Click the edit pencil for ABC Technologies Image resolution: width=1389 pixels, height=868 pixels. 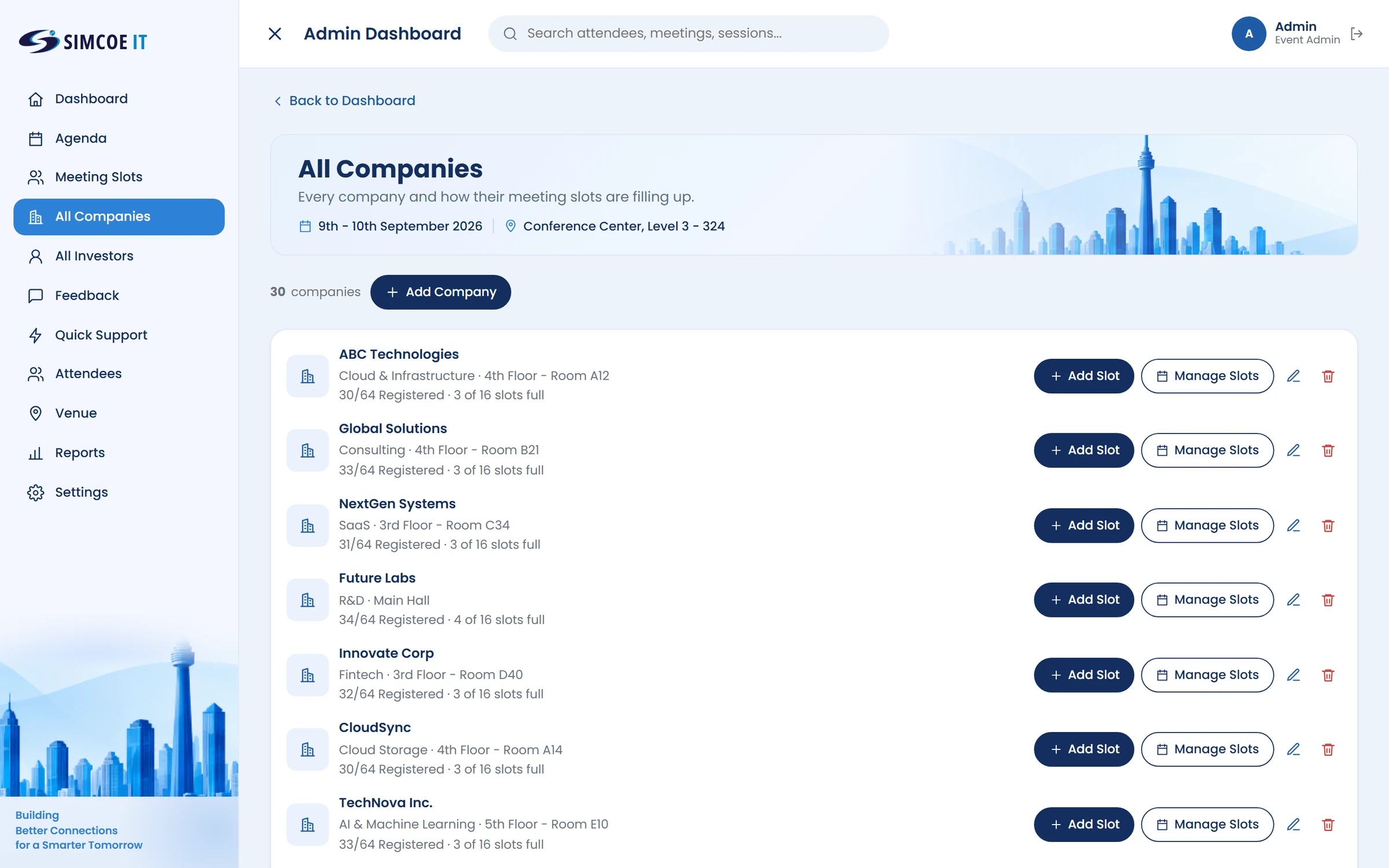point(1294,376)
